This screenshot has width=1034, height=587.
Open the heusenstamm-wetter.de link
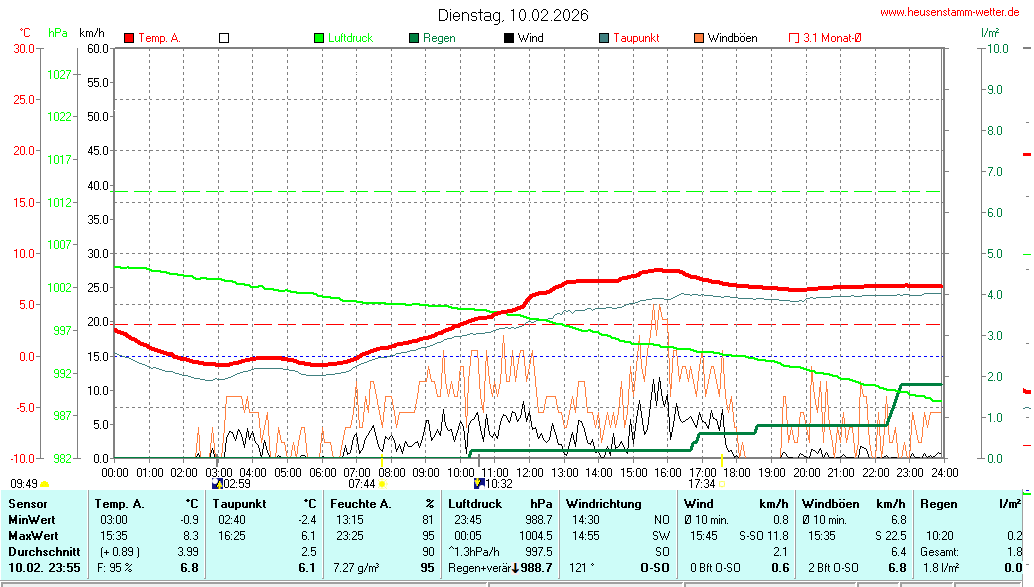click(x=949, y=12)
